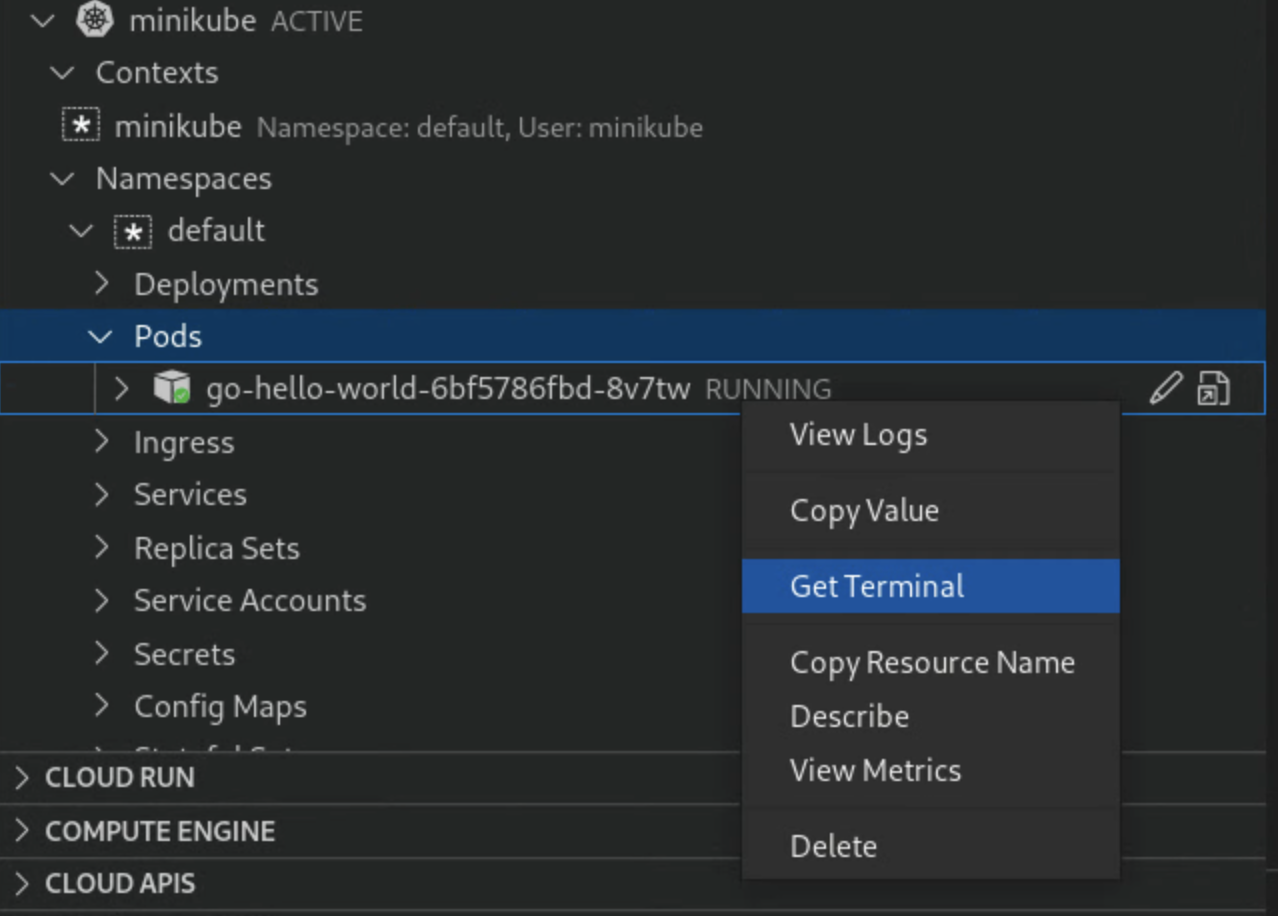Choose Copy Resource Name from the menu
The image size is (1278, 916).
tap(932, 662)
